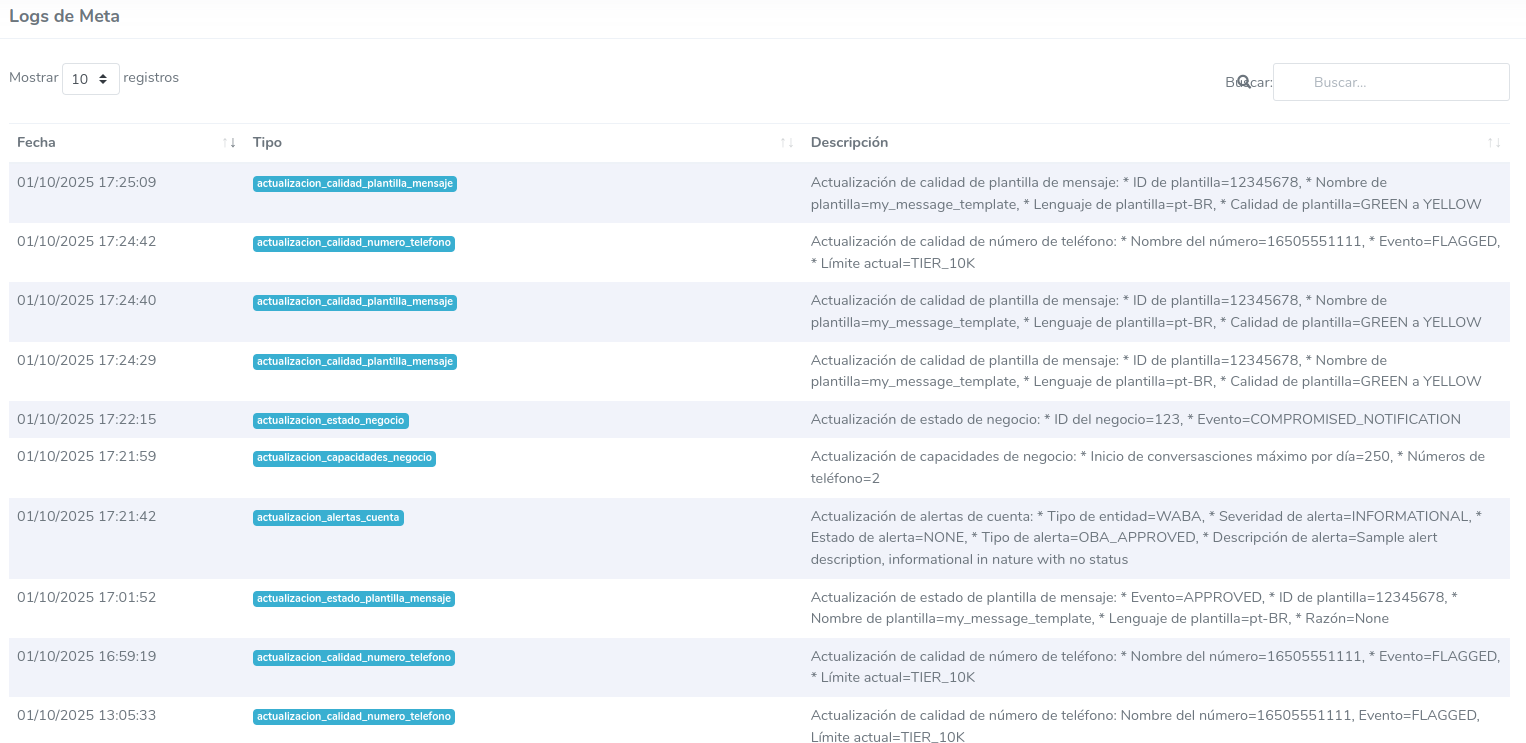Click the actualizacion_alertas_cuenta type badge
This screenshot has height=743, width=1526.
328,518
